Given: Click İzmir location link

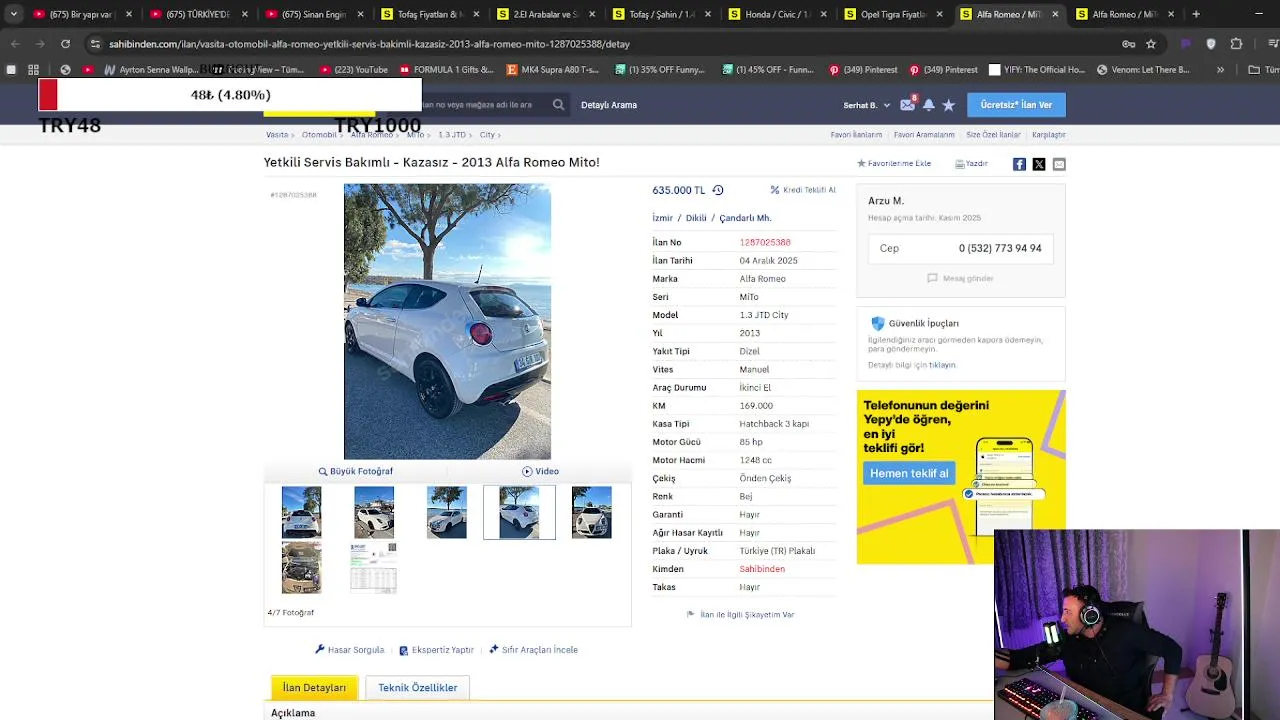Looking at the screenshot, I should point(662,218).
